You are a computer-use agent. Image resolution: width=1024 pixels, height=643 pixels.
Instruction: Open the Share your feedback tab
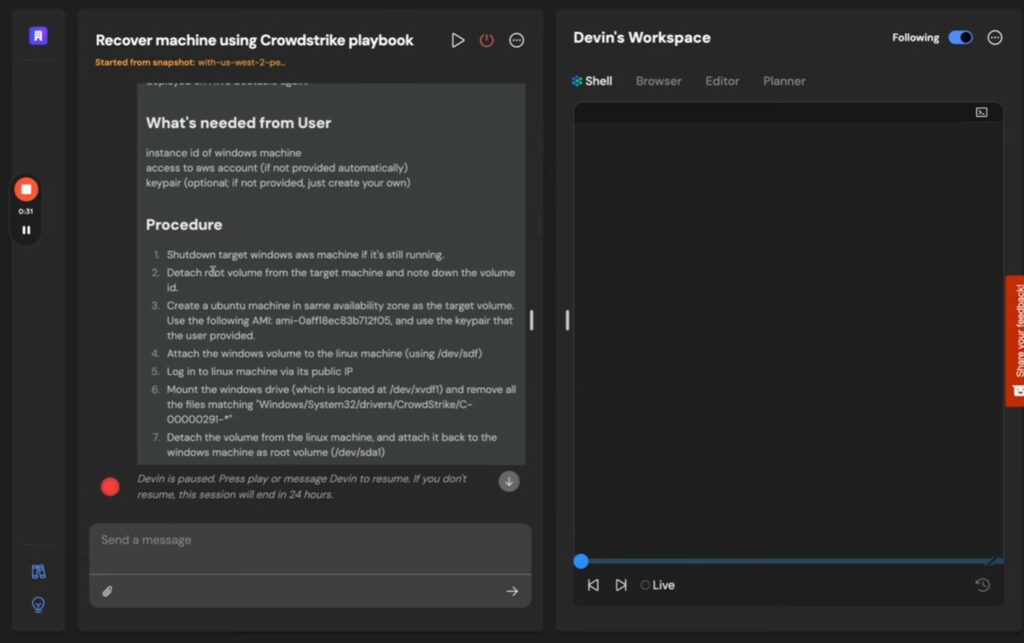click(1016, 341)
